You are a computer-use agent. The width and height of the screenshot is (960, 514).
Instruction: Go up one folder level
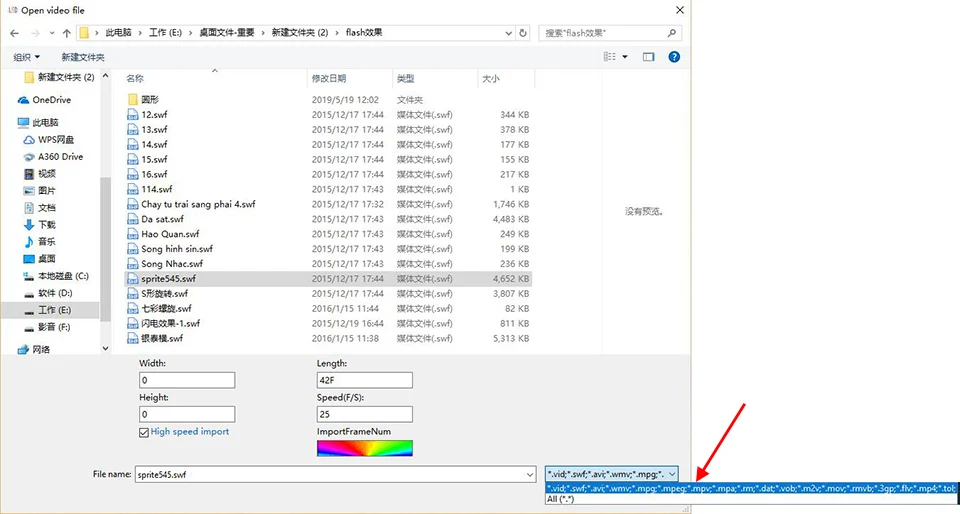point(67,33)
